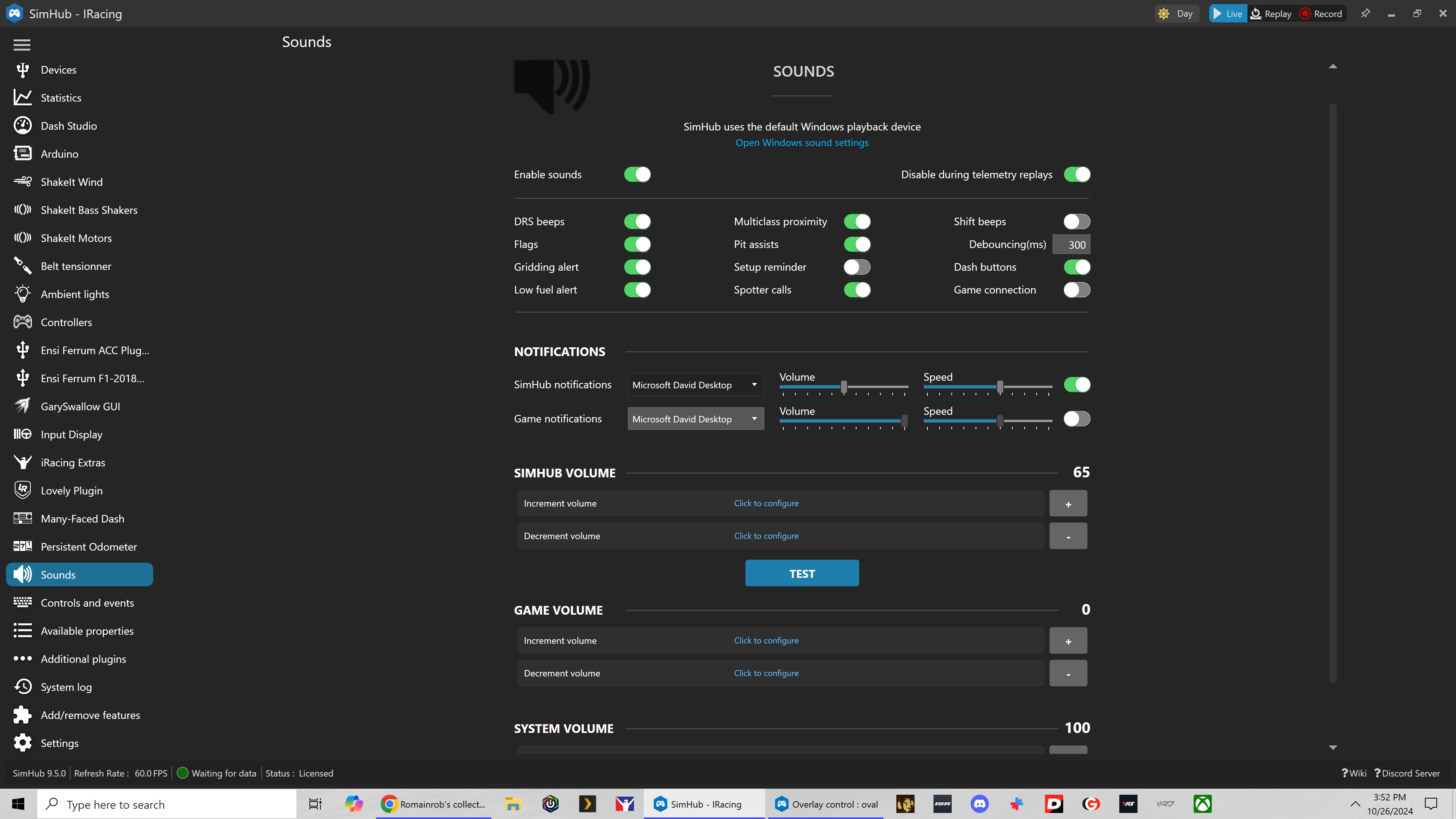Toggle the Flags sound switch
The image size is (1456, 819).
click(637, 244)
